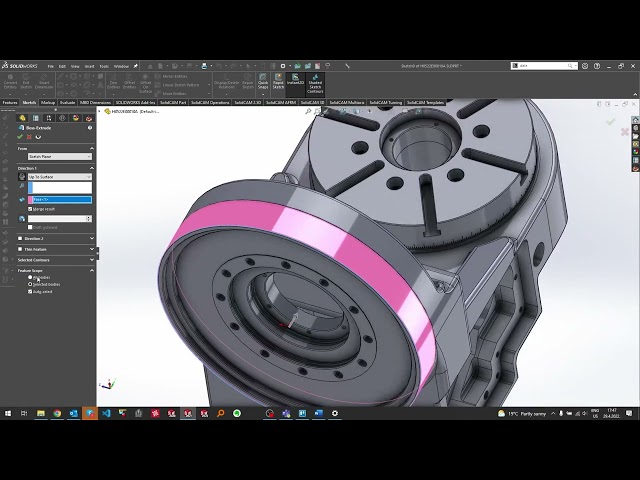Image resolution: width=640 pixels, height=480 pixels.
Task: Click the search commands box in title bar
Action: 544,66
